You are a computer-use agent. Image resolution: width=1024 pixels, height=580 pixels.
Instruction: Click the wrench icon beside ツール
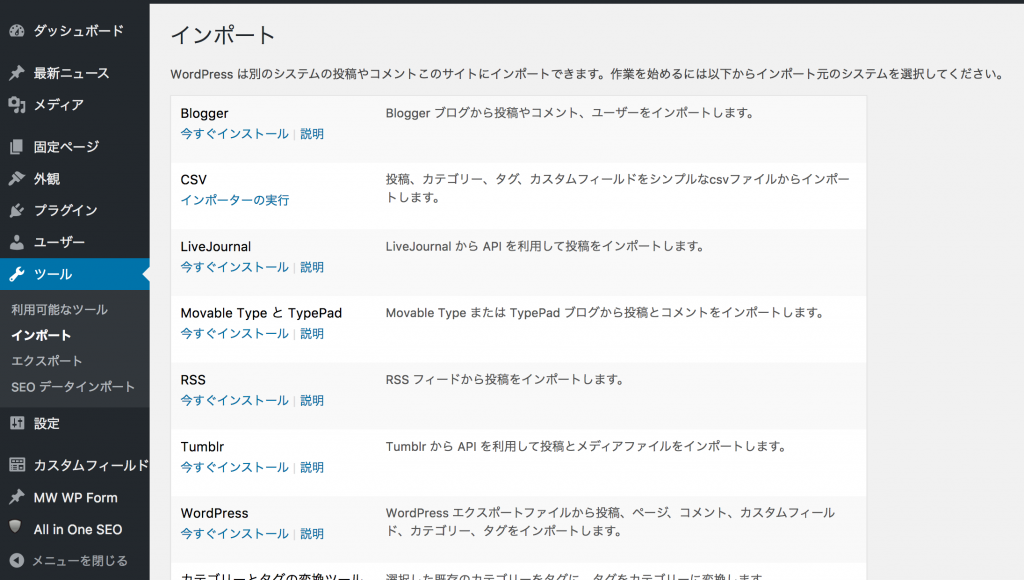pyautogui.click(x=17, y=274)
